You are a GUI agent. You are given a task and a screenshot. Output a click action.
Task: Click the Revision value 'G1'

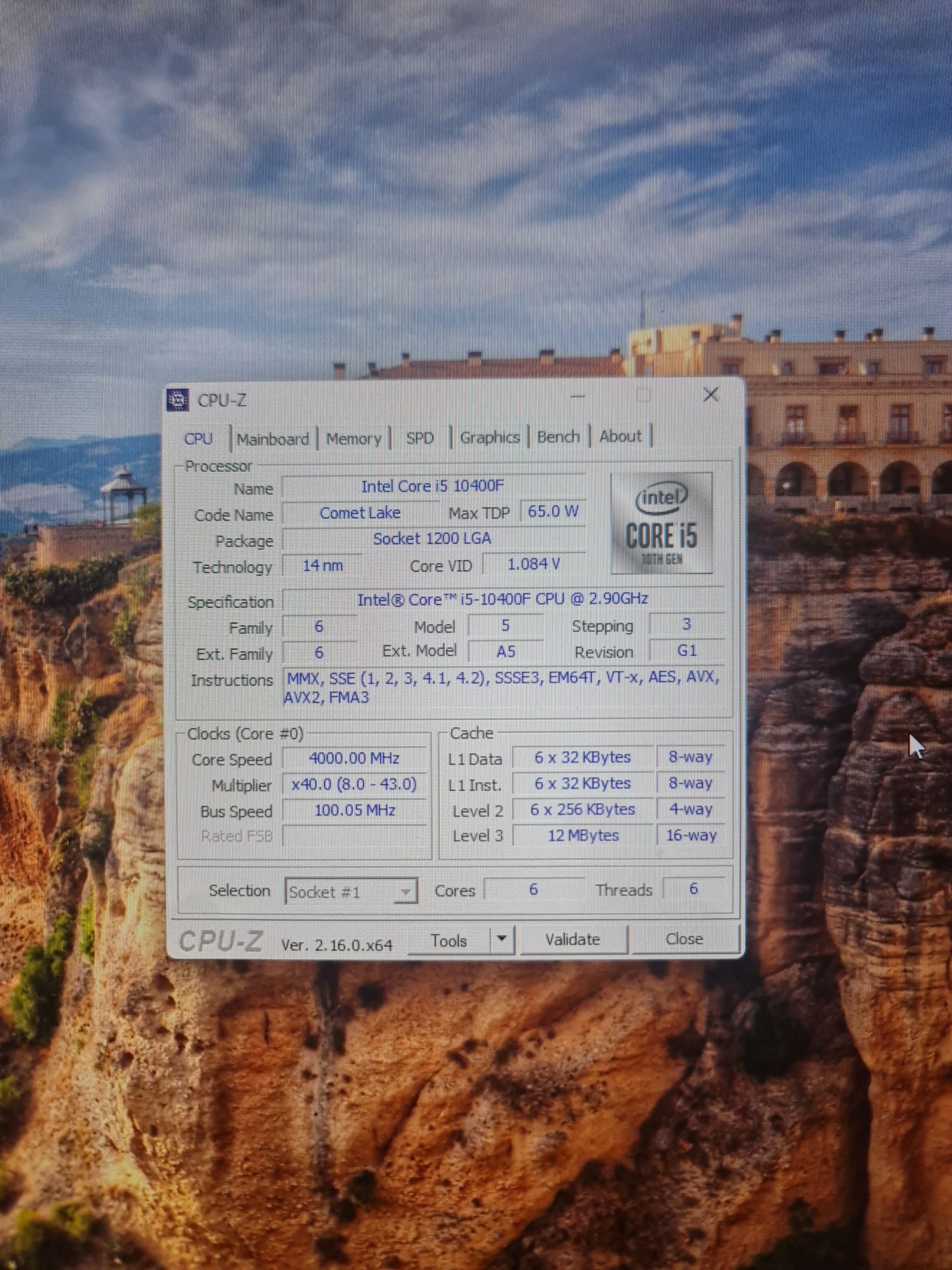687,650
